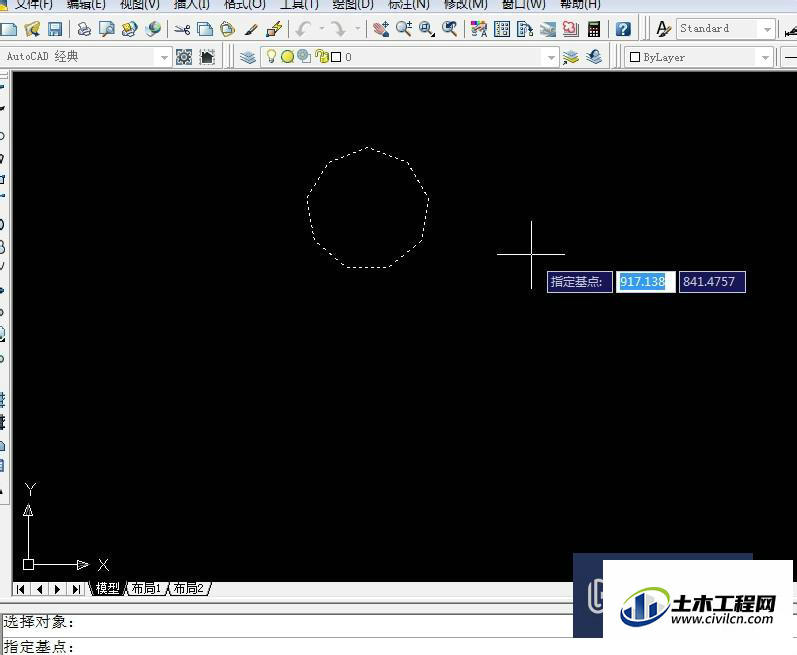Activate Zoom Realtime magnifier
797x655 pixels.
[x=404, y=28]
